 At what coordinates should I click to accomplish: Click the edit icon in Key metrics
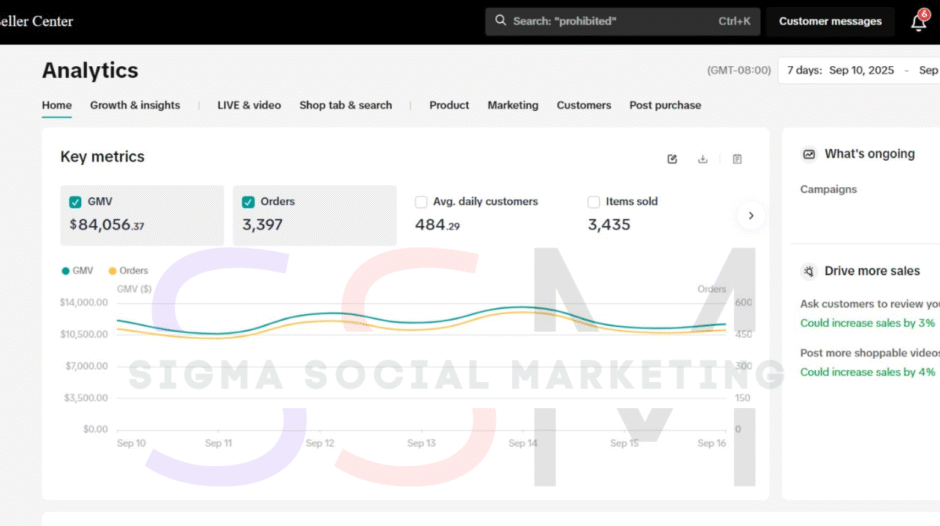(672, 159)
